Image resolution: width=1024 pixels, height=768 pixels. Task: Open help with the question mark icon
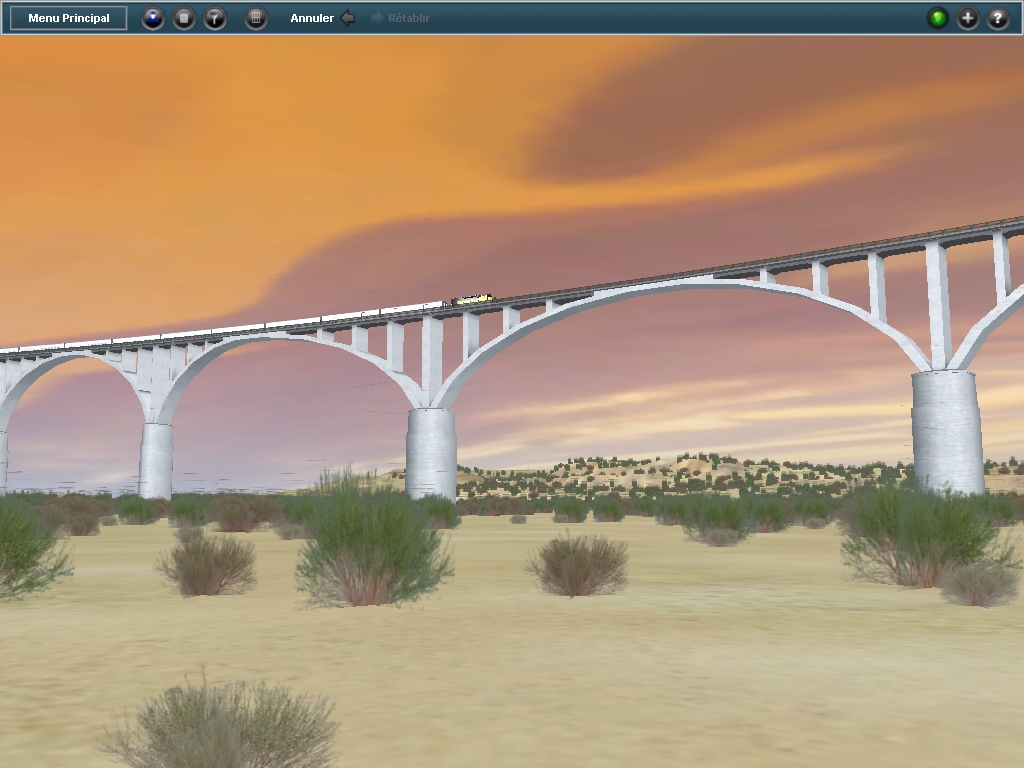998,18
